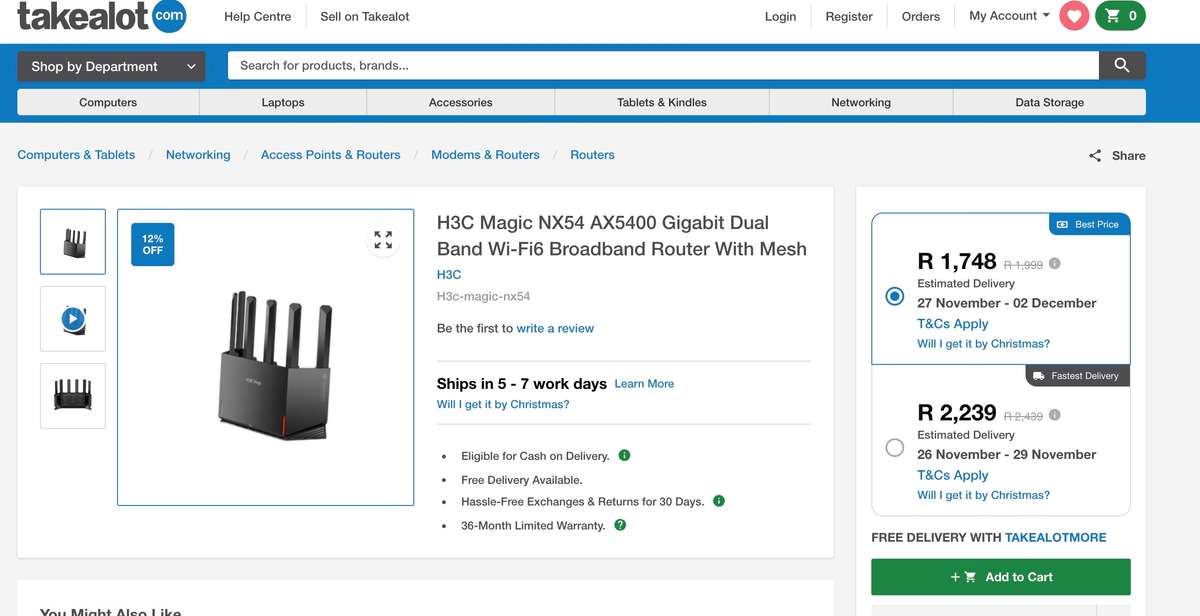This screenshot has width=1200, height=616.
Task: Click the info icon beside Hassle-Free Exchanges text
Action: click(x=718, y=500)
